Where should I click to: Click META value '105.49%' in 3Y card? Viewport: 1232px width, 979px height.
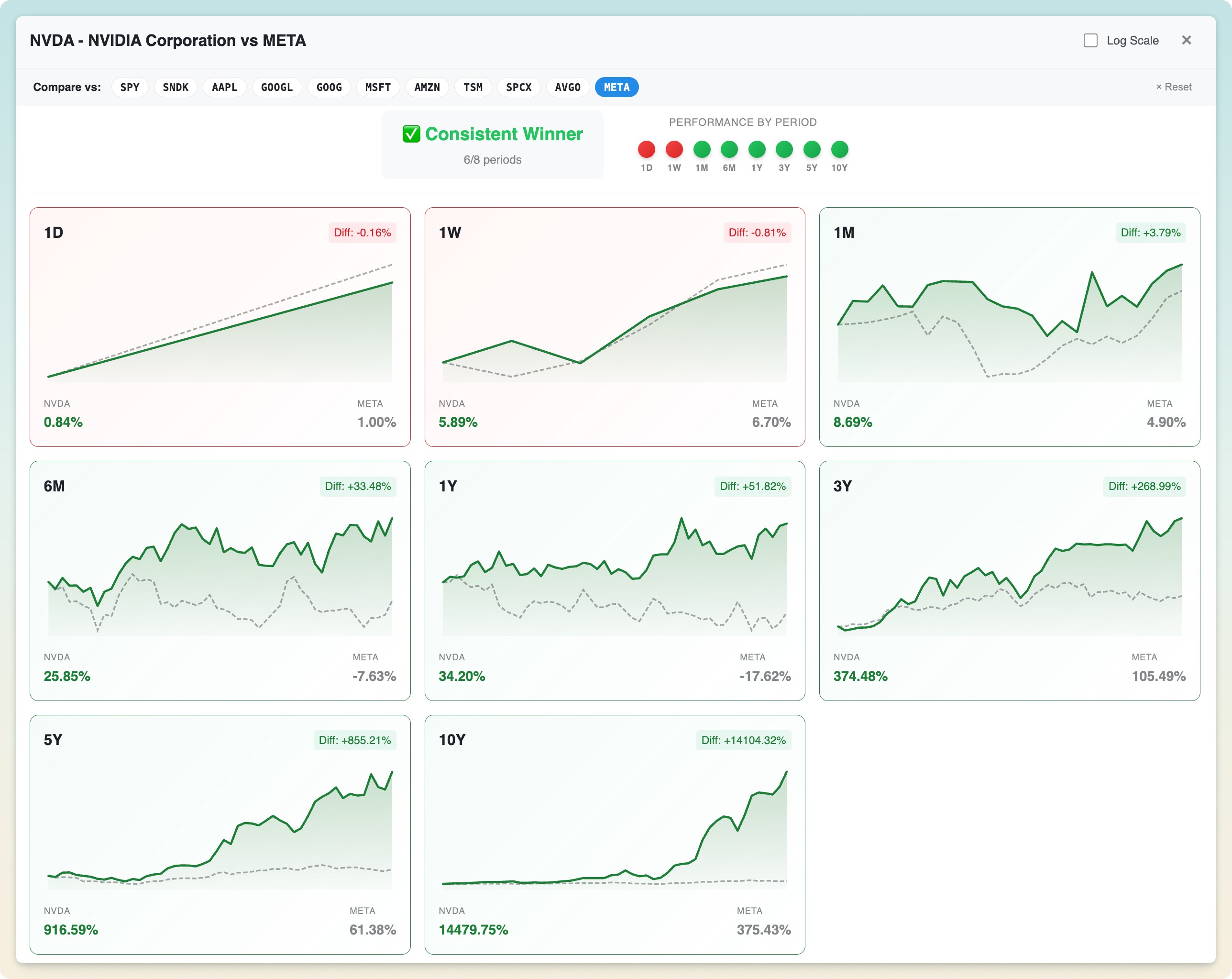(x=1159, y=676)
